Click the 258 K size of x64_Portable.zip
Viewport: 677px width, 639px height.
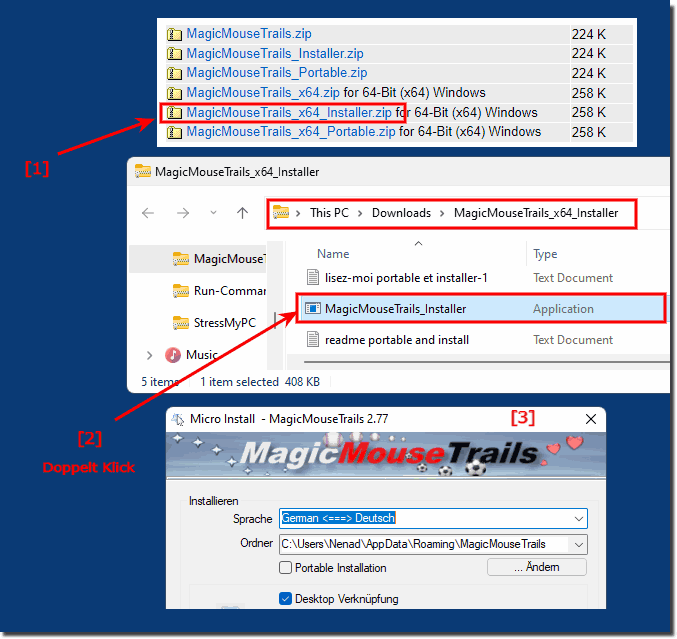(x=588, y=132)
